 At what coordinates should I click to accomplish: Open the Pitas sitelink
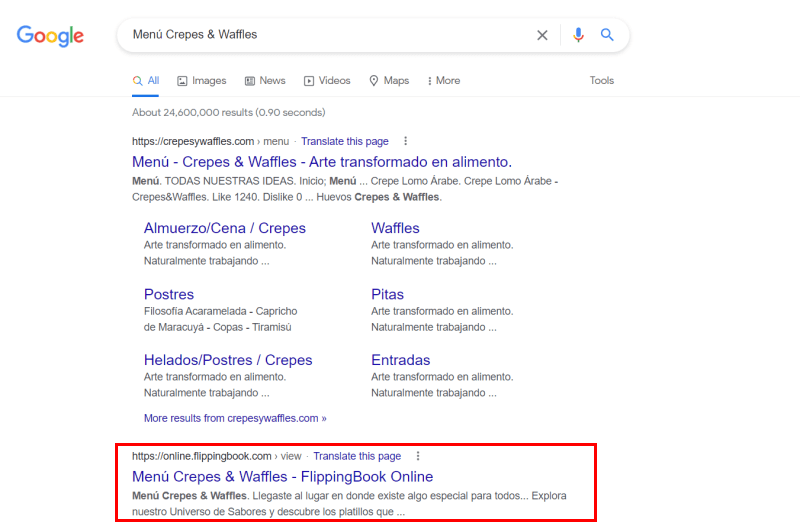tap(387, 294)
